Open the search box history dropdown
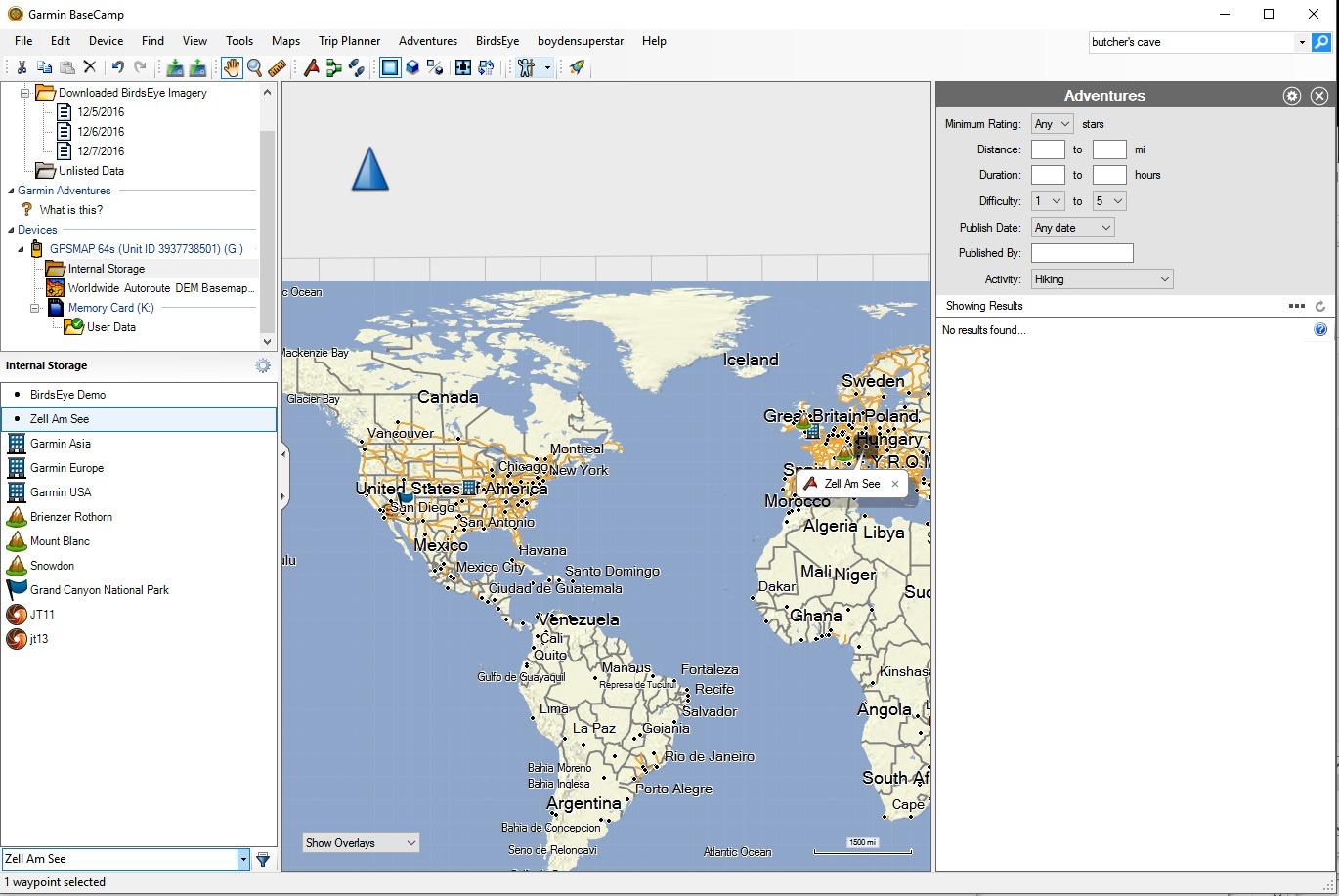This screenshot has height=896, width=1339. (x=1302, y=42)
